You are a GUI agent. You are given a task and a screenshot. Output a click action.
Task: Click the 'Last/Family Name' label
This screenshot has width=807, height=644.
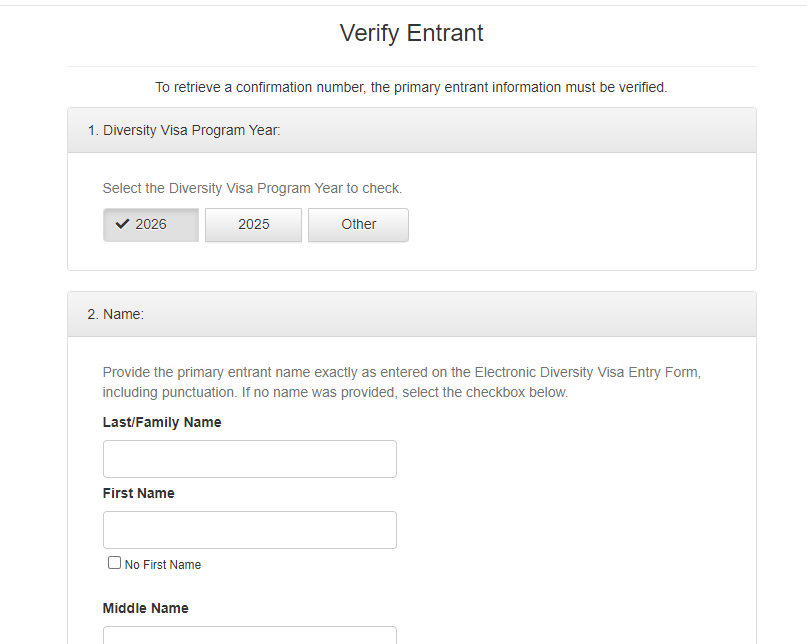[x=162, y=422]
